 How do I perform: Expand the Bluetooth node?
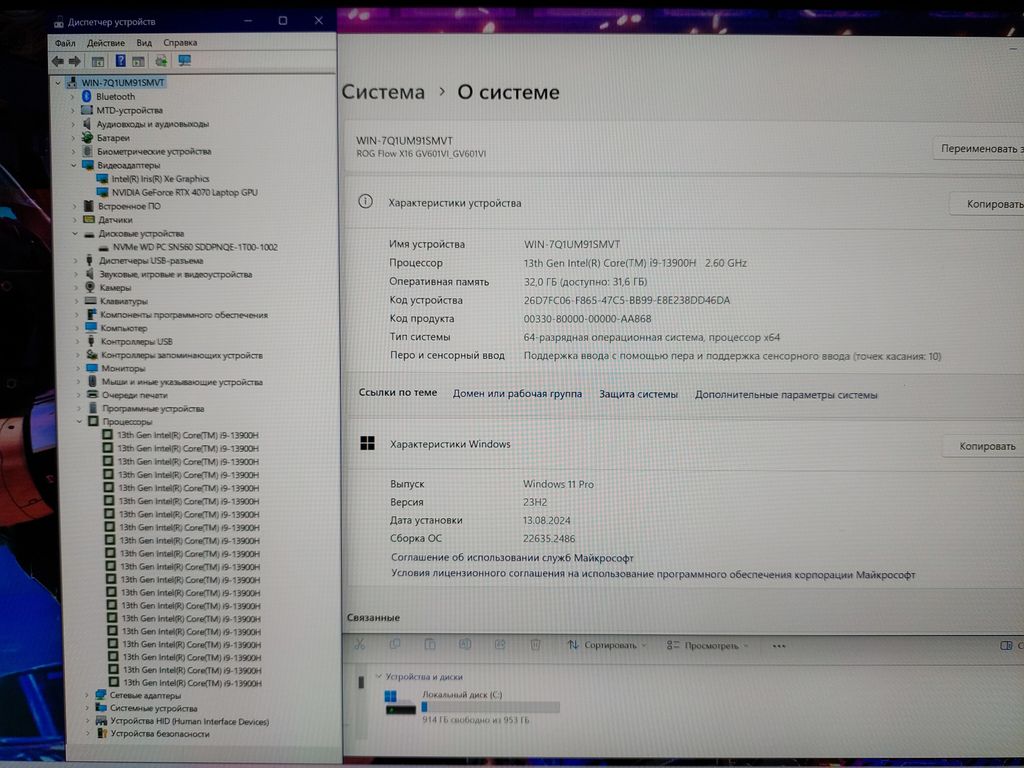tap(72, 97)
